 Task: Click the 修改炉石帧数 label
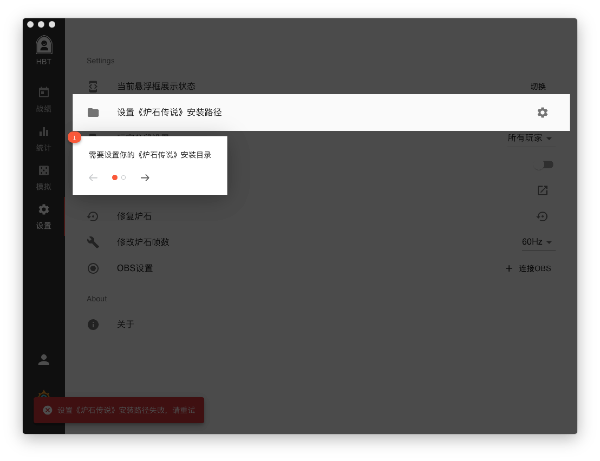pyautogui.click(x=143, y=242)
